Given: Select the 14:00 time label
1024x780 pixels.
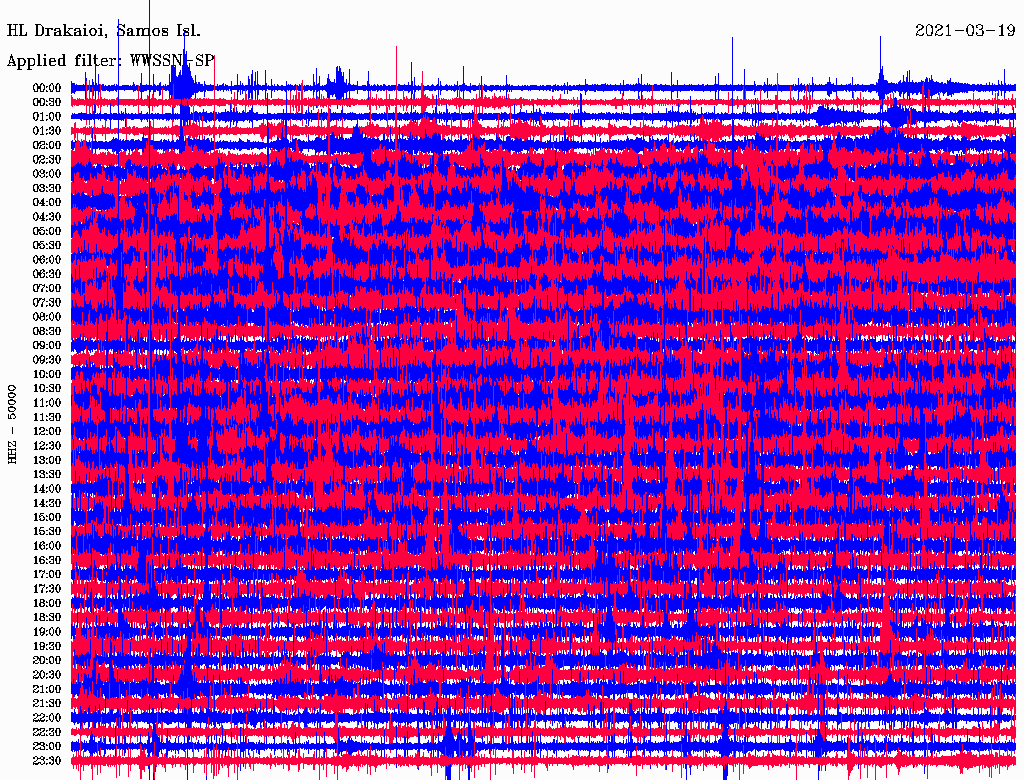Looking at the screenshot, I should 47,489.
